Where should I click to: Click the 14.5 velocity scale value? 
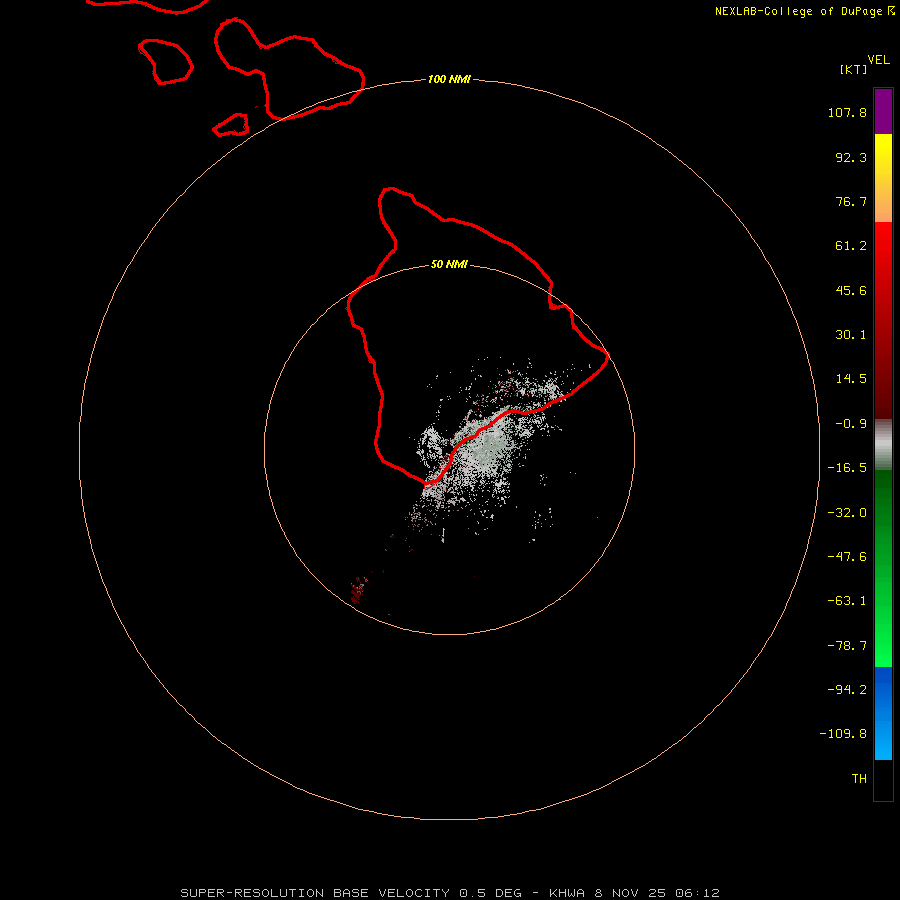coord(851,379)
